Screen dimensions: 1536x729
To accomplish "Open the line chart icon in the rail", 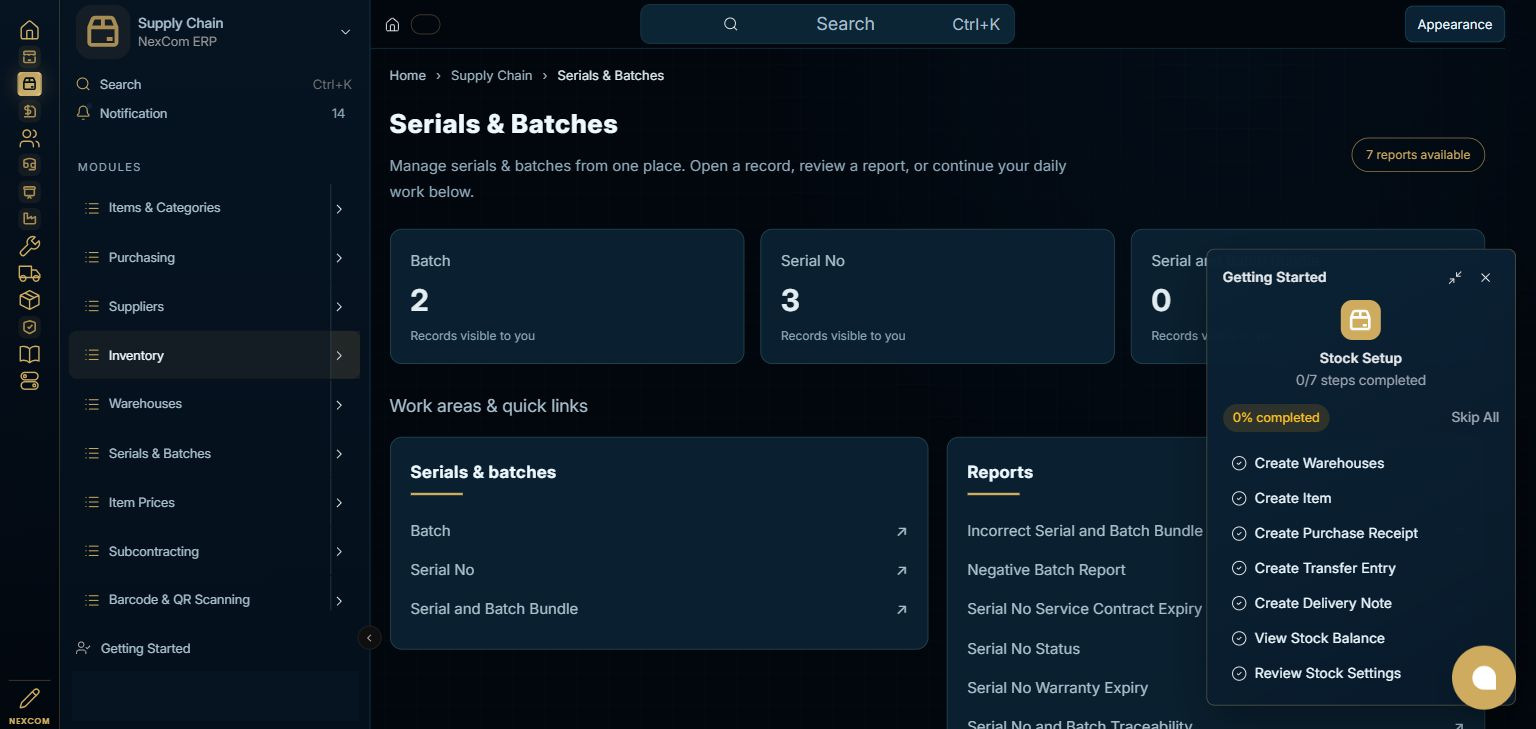I will click(29, 219).
